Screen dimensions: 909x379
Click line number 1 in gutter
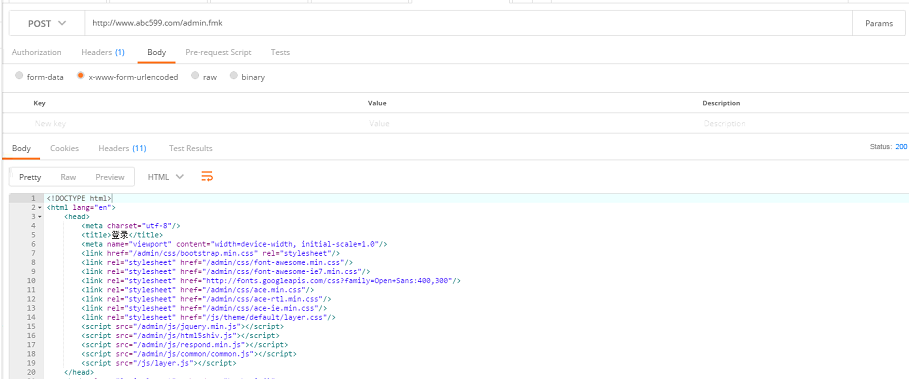pyautogui.click(x=34, y=198)
